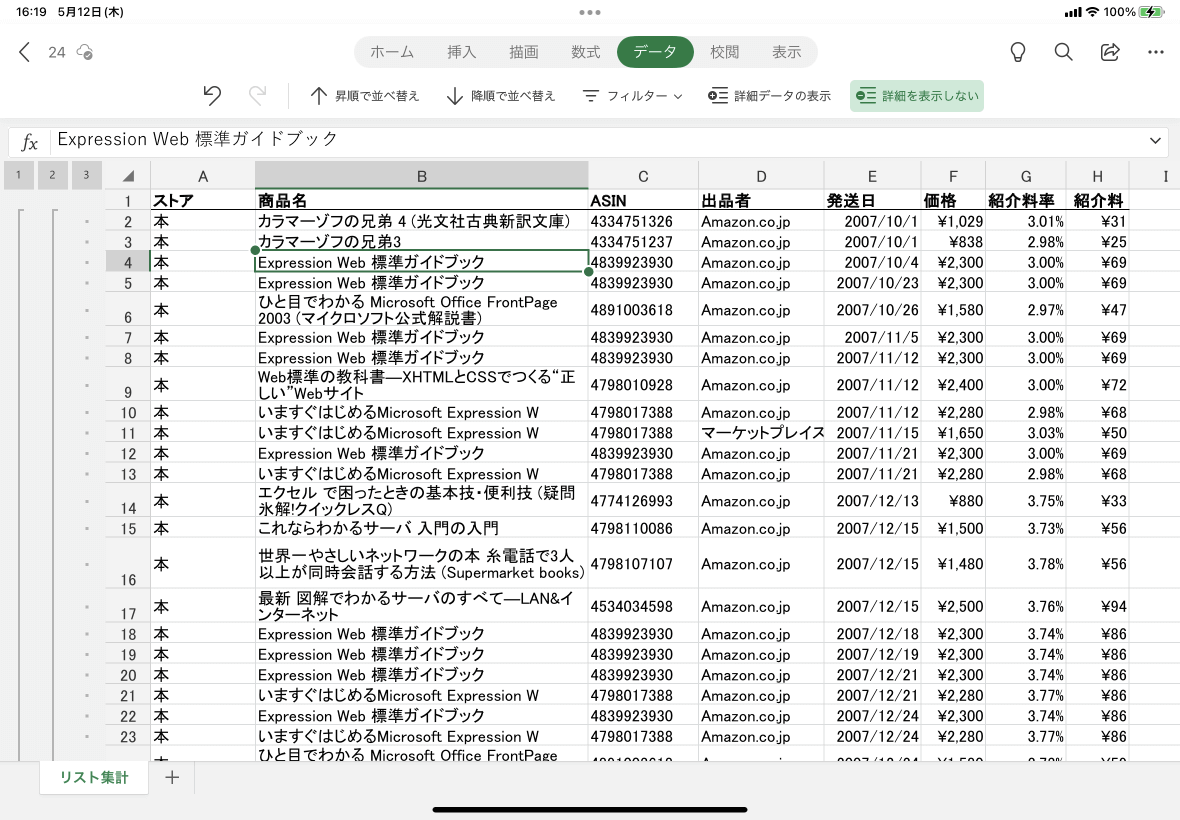Screen dimensions: 1180x820
Task: Select outline level 1 button
Action: pyautogui.click(x=19, y=175)
